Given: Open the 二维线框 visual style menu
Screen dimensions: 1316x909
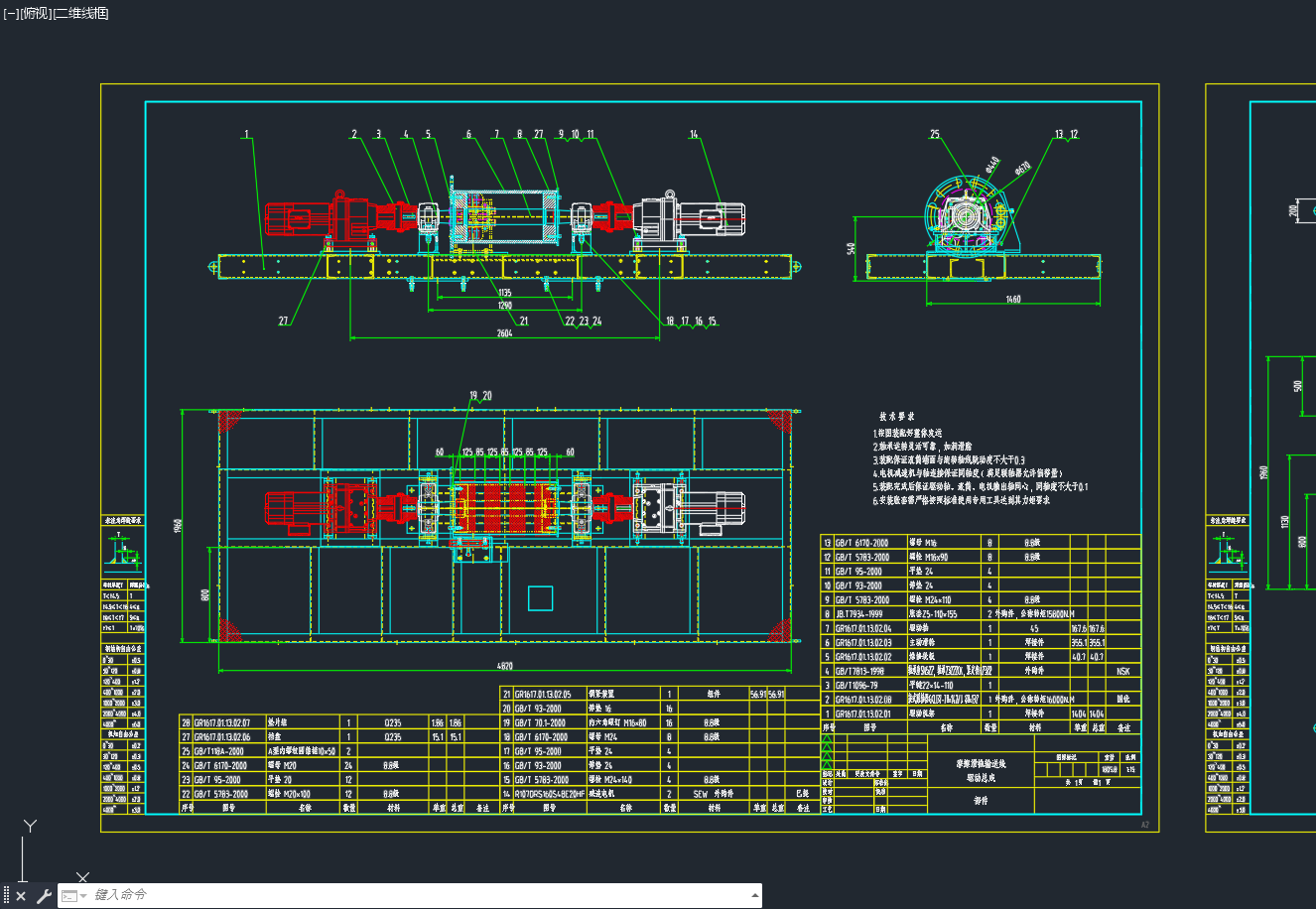Looking at the screenshot, I should coord(80,13).
